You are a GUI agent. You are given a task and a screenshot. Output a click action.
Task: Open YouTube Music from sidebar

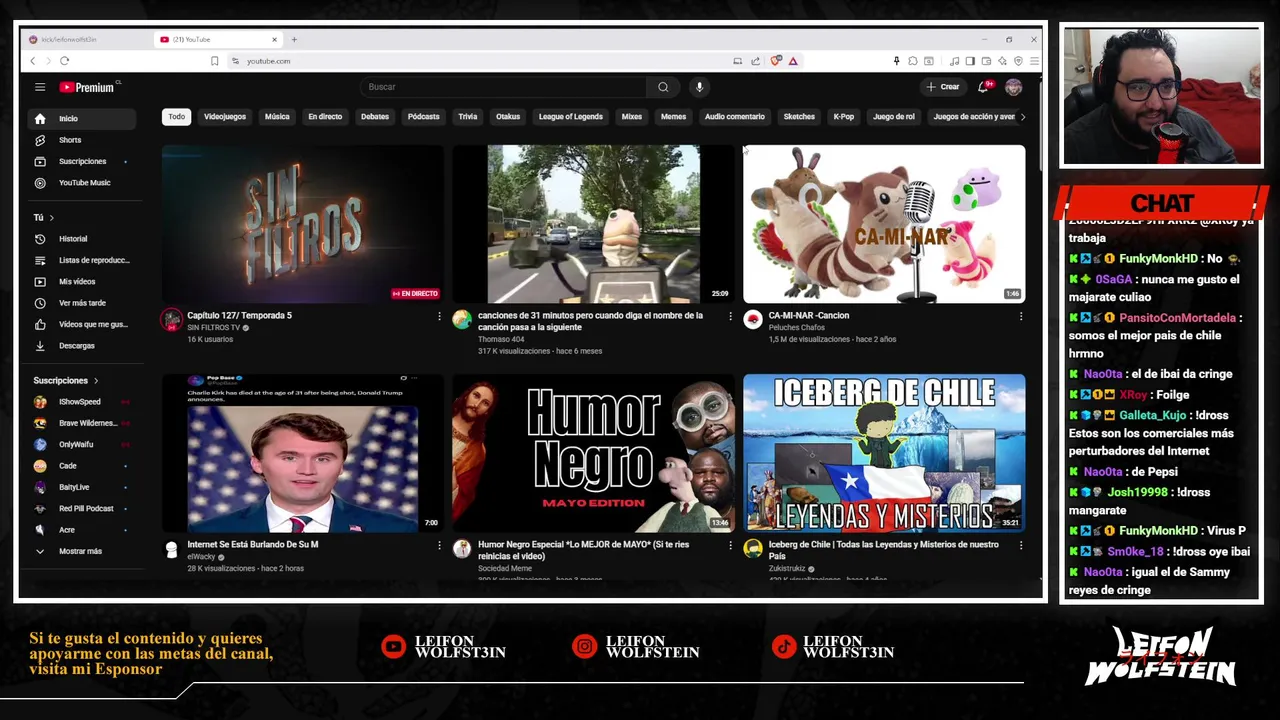pos(84,183)
